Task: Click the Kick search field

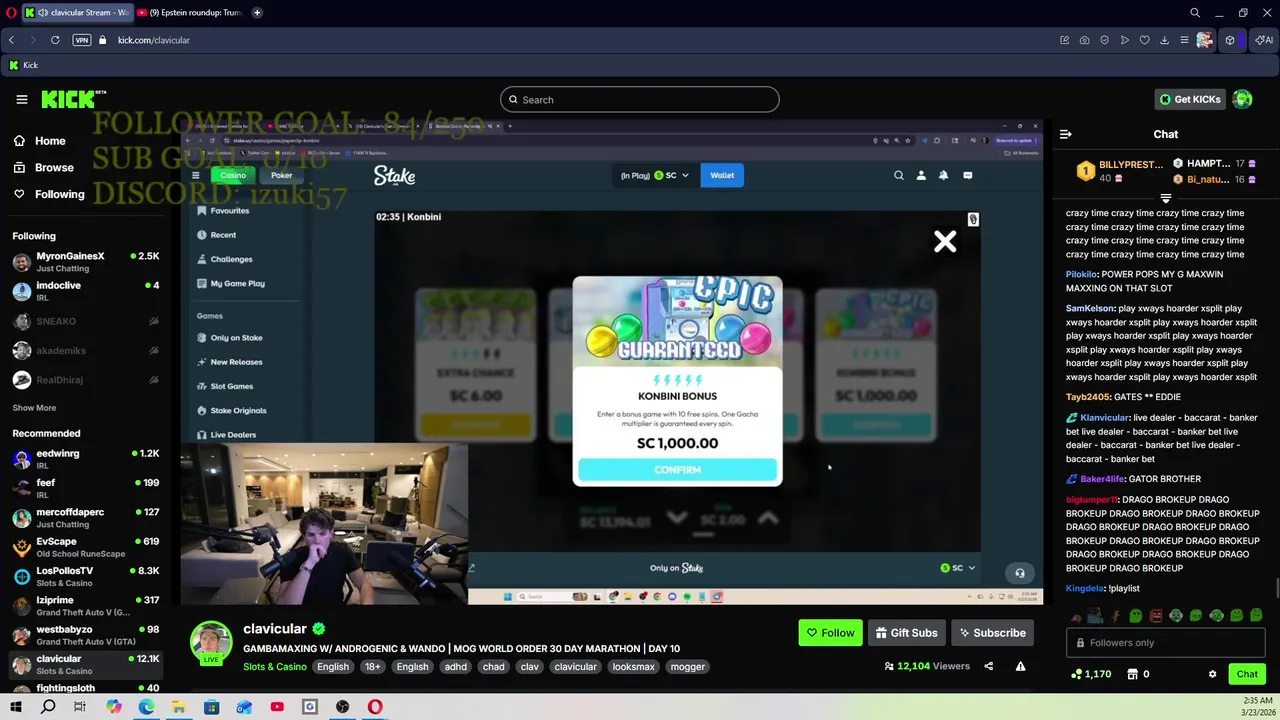Action: click(640, 99)
